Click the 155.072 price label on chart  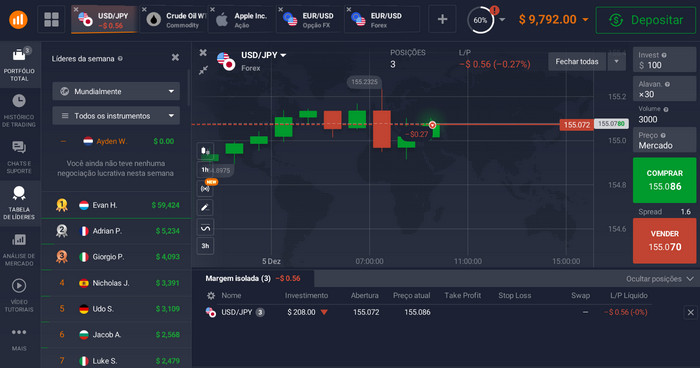[x=576, y=125]
